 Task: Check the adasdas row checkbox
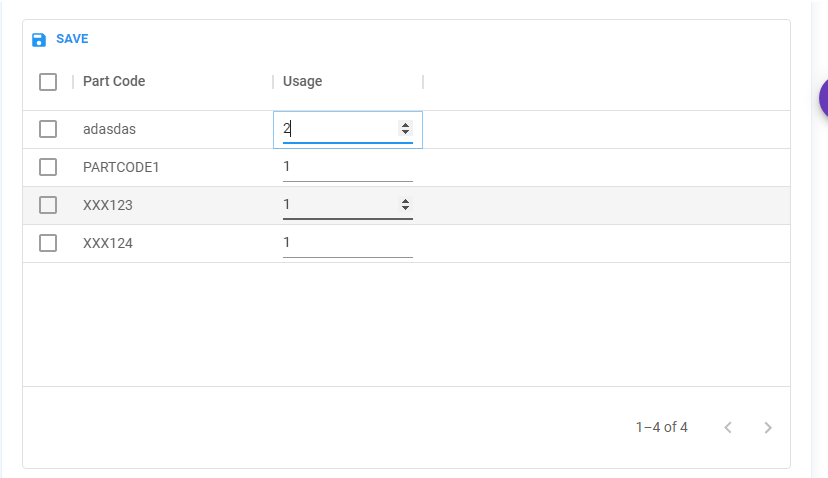tap(48, 129)
